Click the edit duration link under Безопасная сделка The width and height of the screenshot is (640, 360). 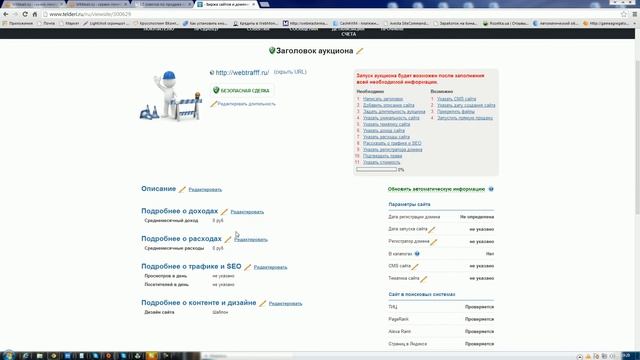(246, 104)
